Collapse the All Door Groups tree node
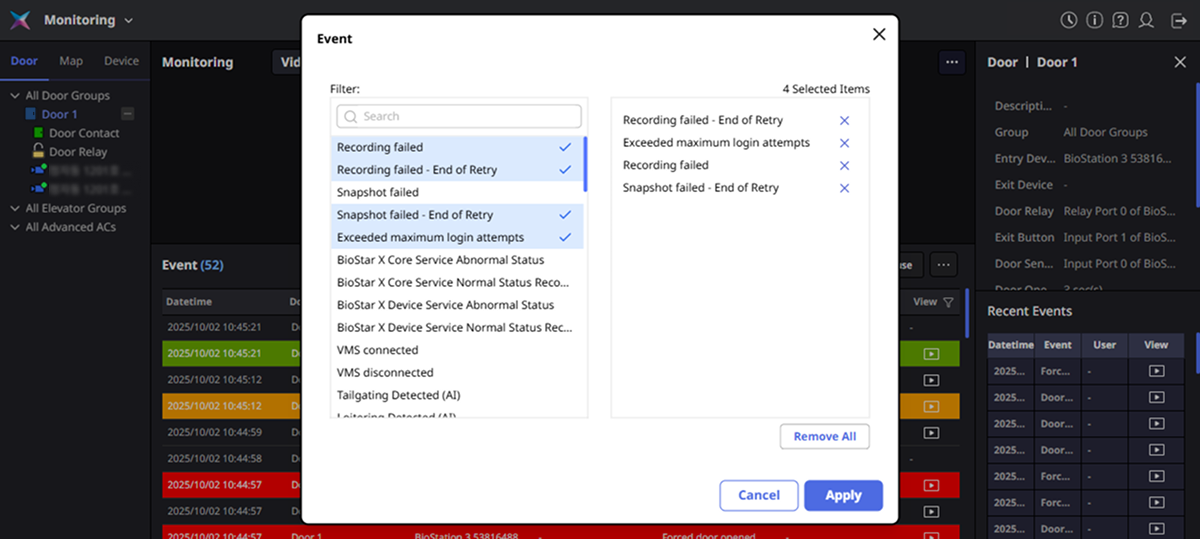 click(15, 96)
